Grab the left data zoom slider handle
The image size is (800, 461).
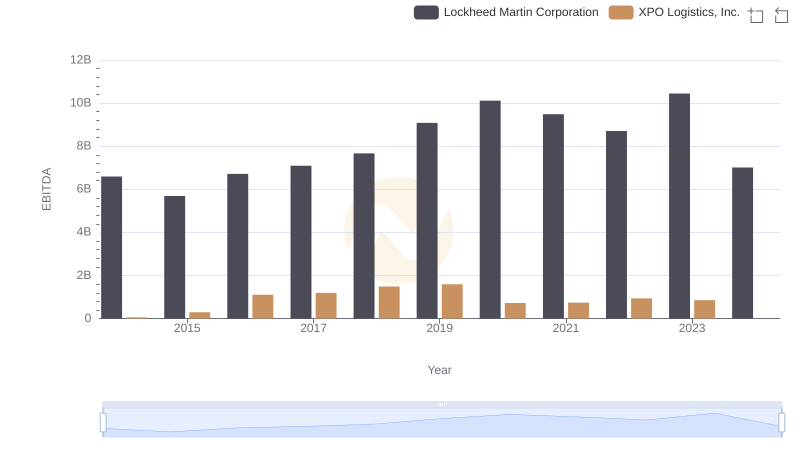[103, 423]
